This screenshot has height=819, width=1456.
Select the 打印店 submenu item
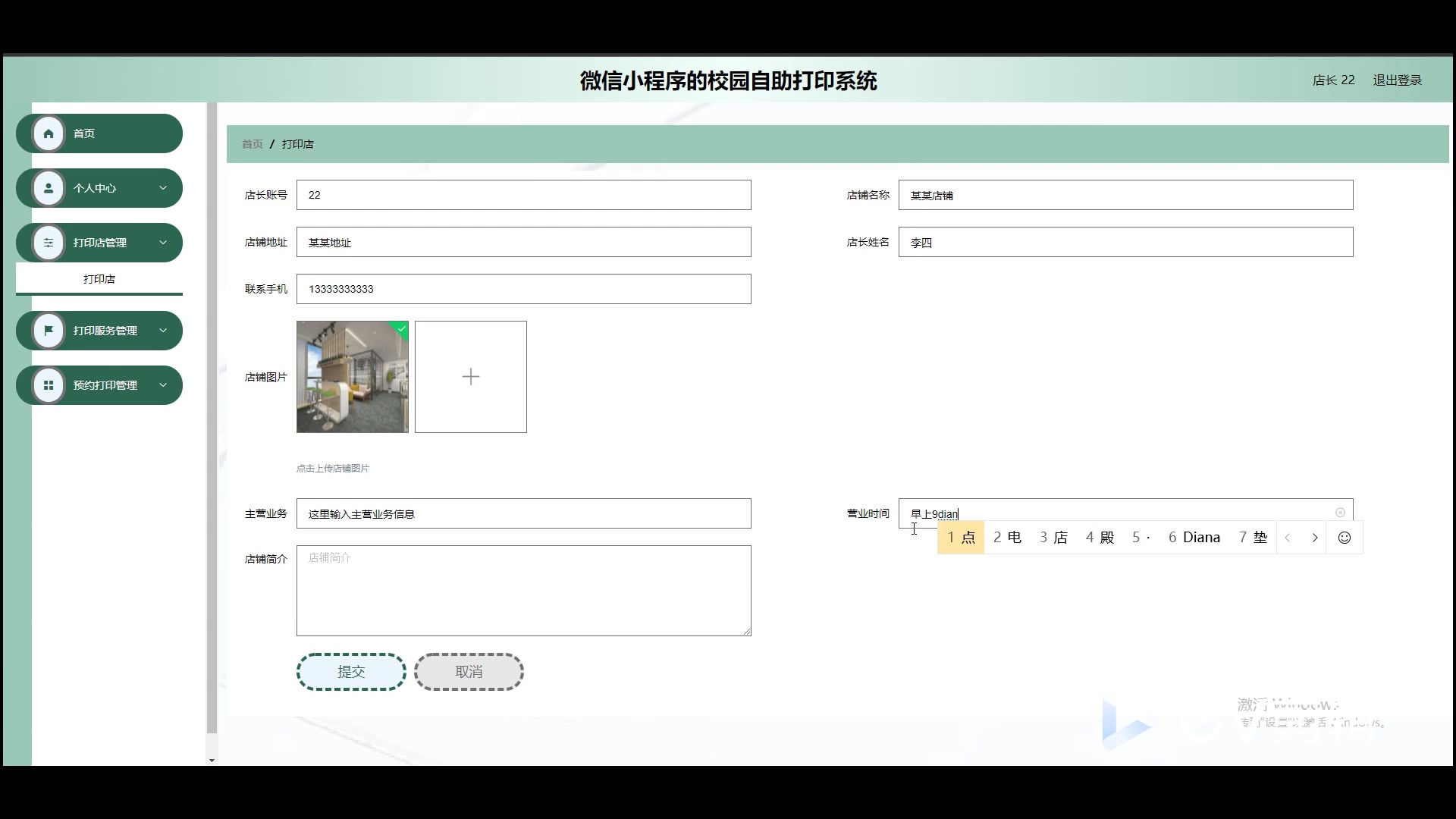(x=99, y=279)
